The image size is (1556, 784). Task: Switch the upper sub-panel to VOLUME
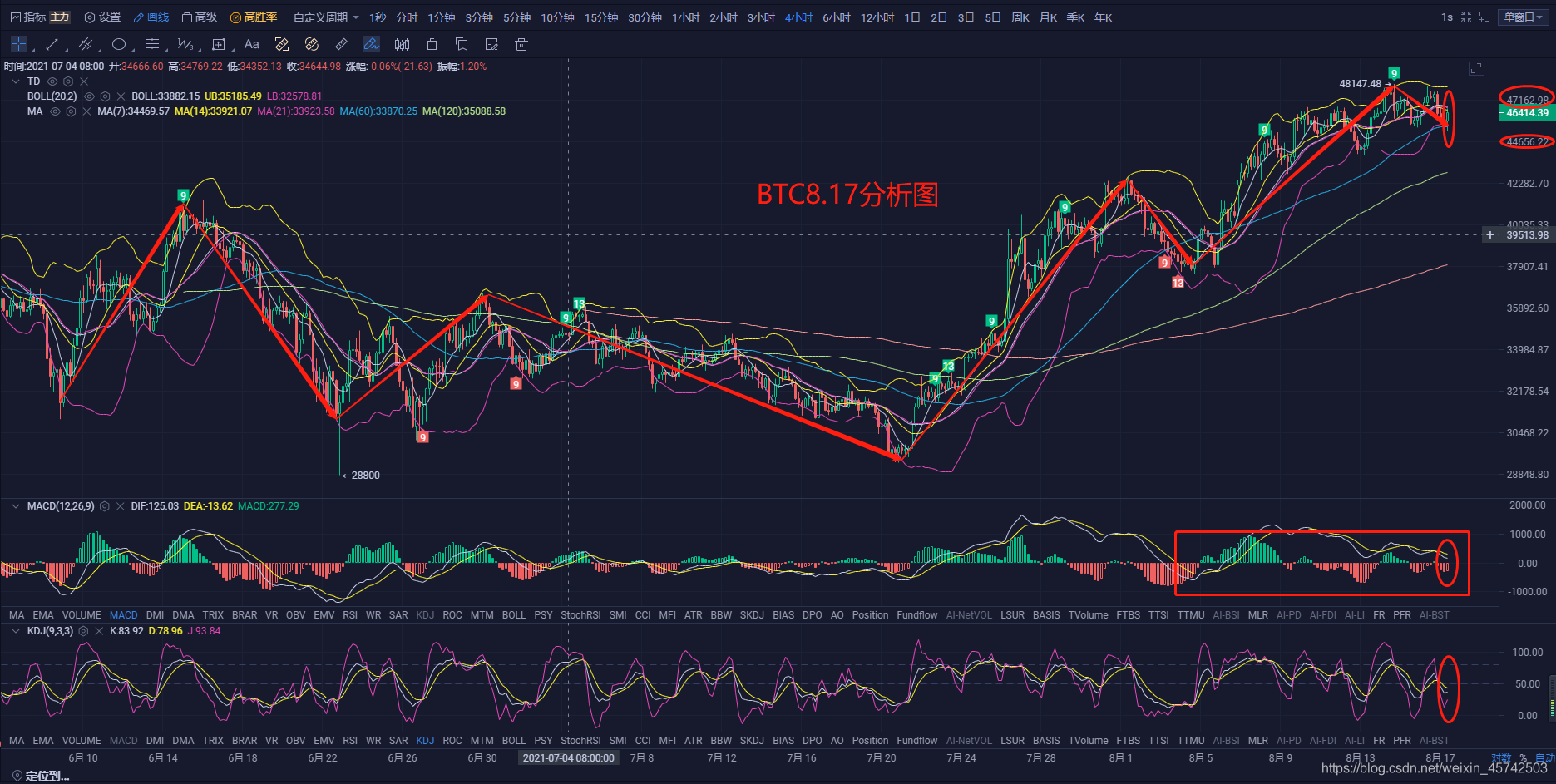[82, 615]
